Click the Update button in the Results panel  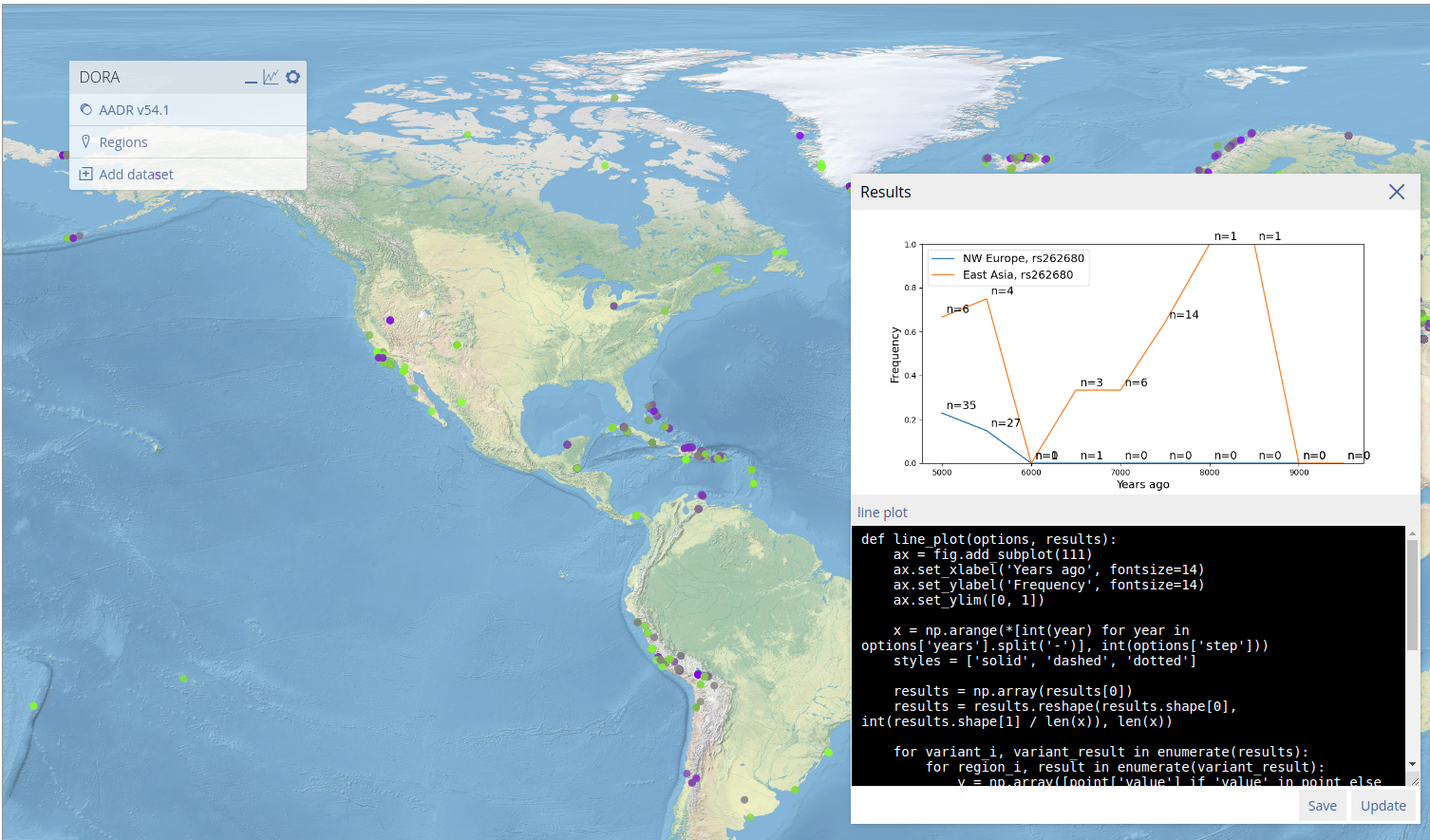point(1383,805)
